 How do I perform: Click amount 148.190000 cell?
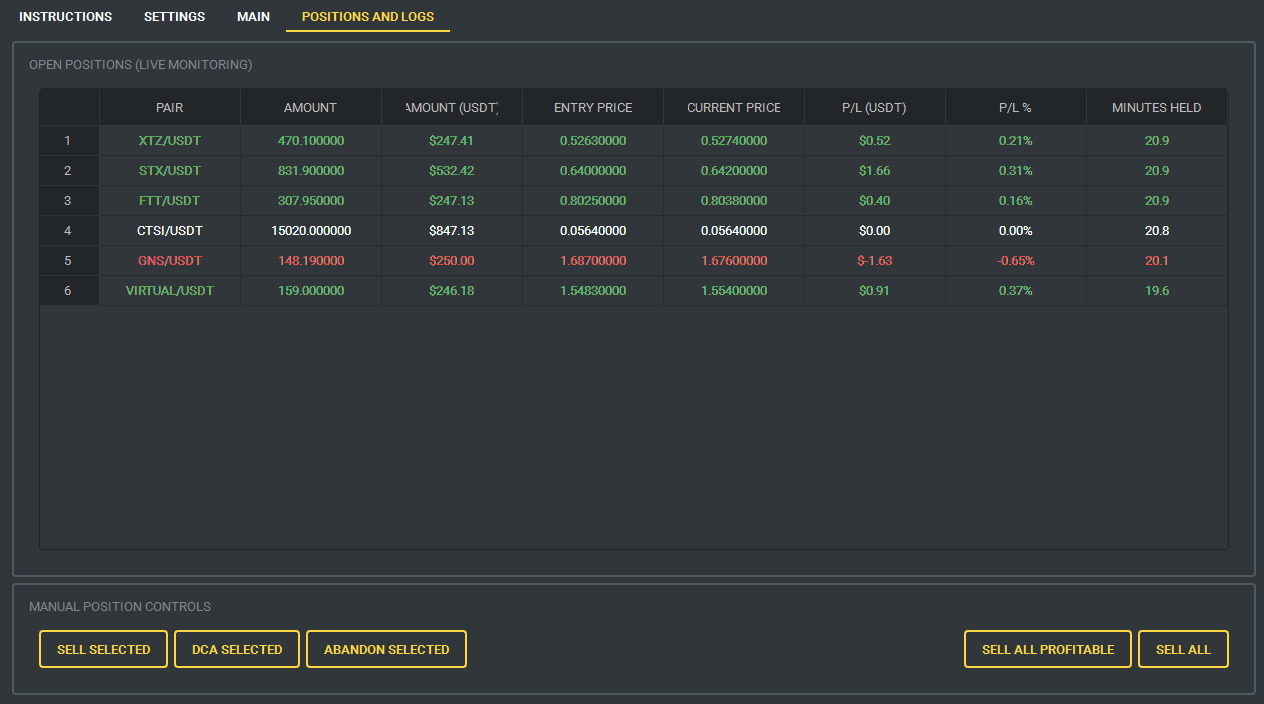311,261
